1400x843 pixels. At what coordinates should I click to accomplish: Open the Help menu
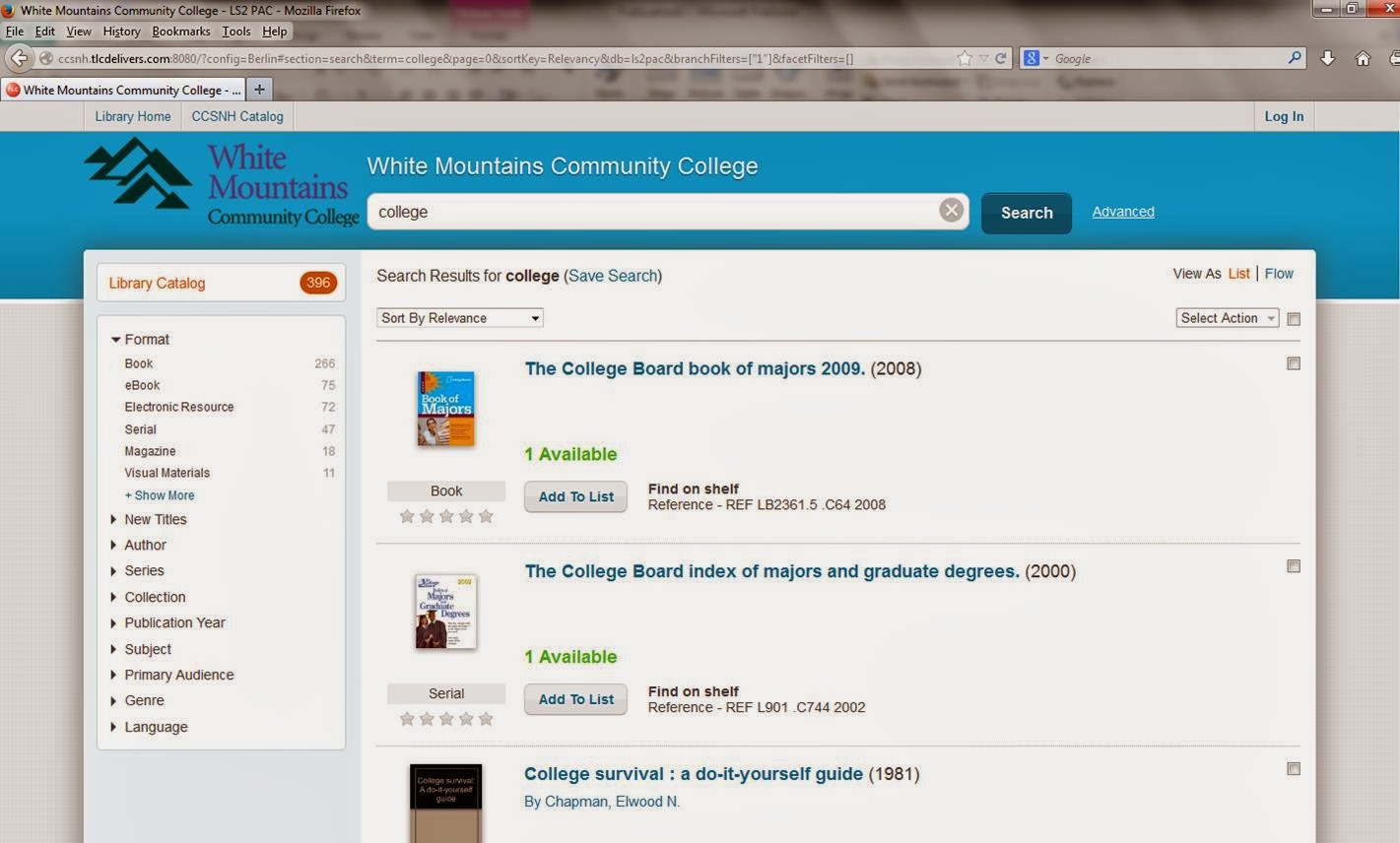point(275,32)
